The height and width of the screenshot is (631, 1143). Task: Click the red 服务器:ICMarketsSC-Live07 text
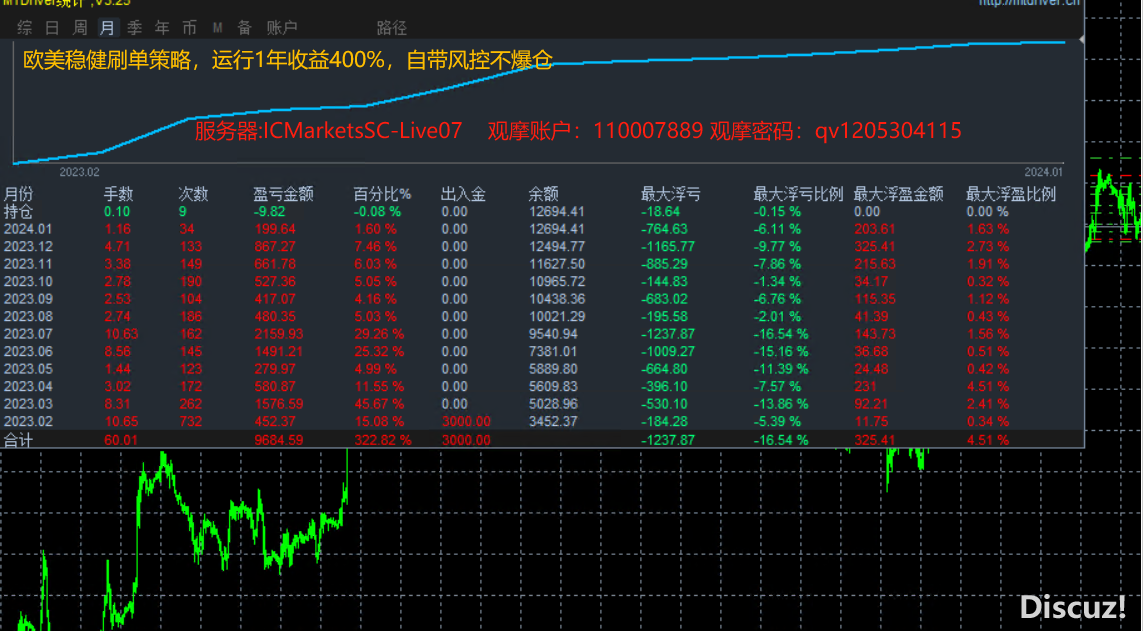click(329, 130)
